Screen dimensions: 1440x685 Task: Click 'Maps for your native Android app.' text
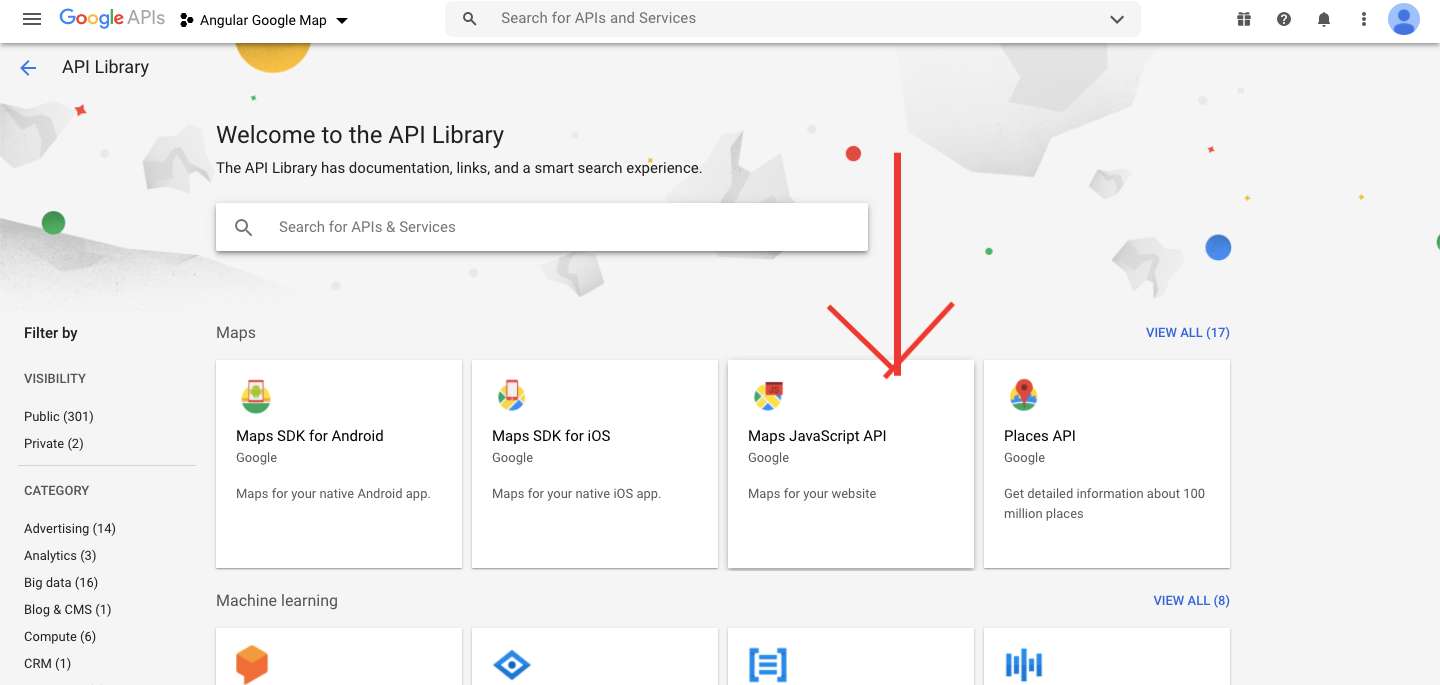333,494
